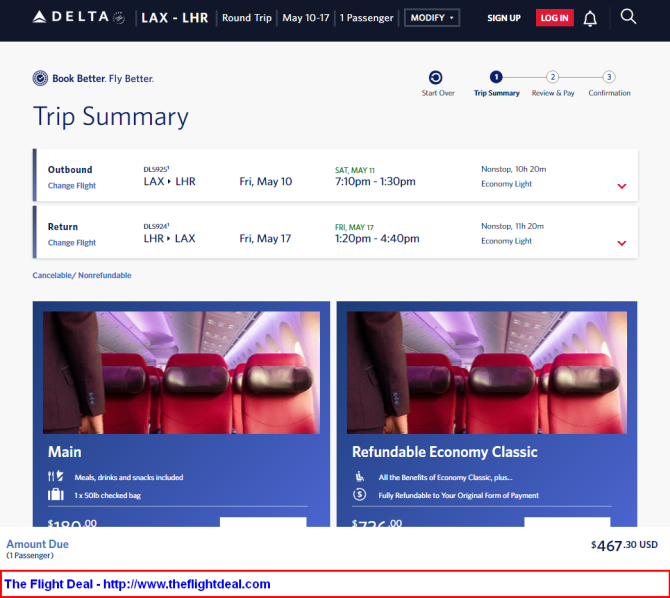Screen dimensions: 670x598
Task: Click the seat icon on Refundable Economy card
Action: coord(359,476)
